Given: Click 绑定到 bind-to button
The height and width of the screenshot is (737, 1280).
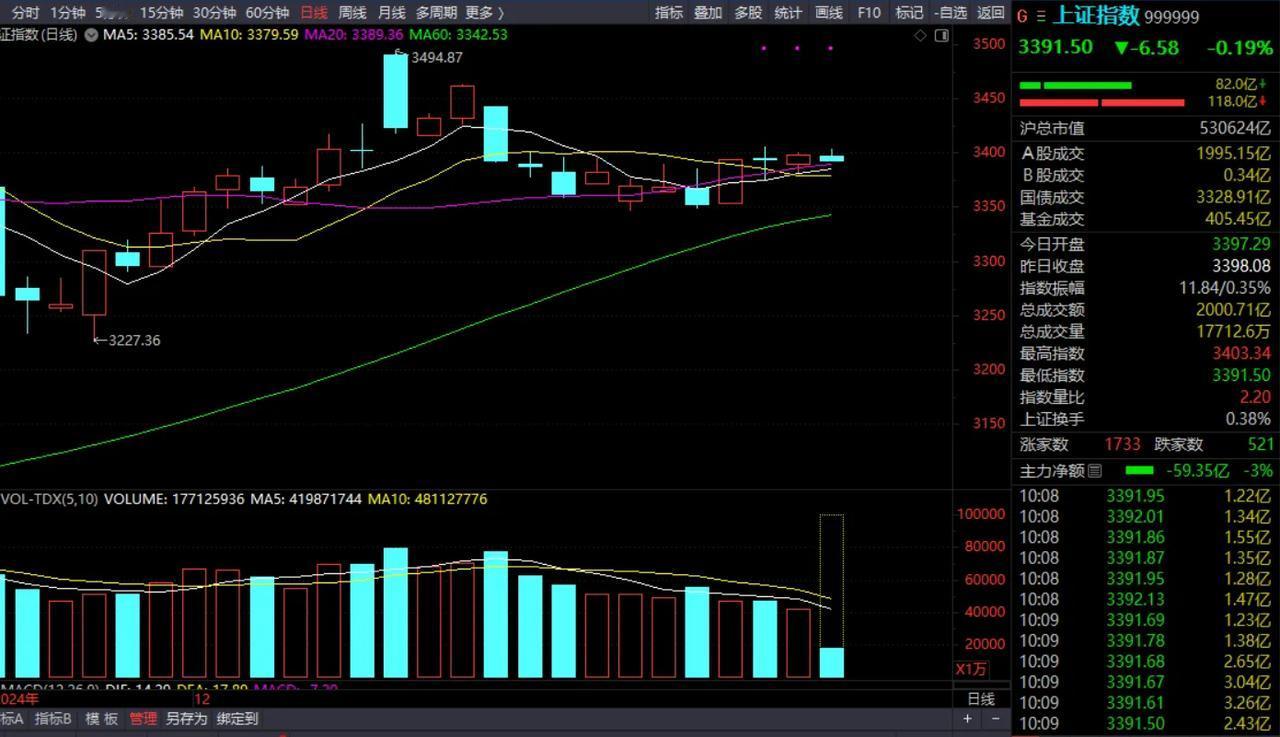Looking at the screenshot, I should pyautogui.click(x=237, y=719).
